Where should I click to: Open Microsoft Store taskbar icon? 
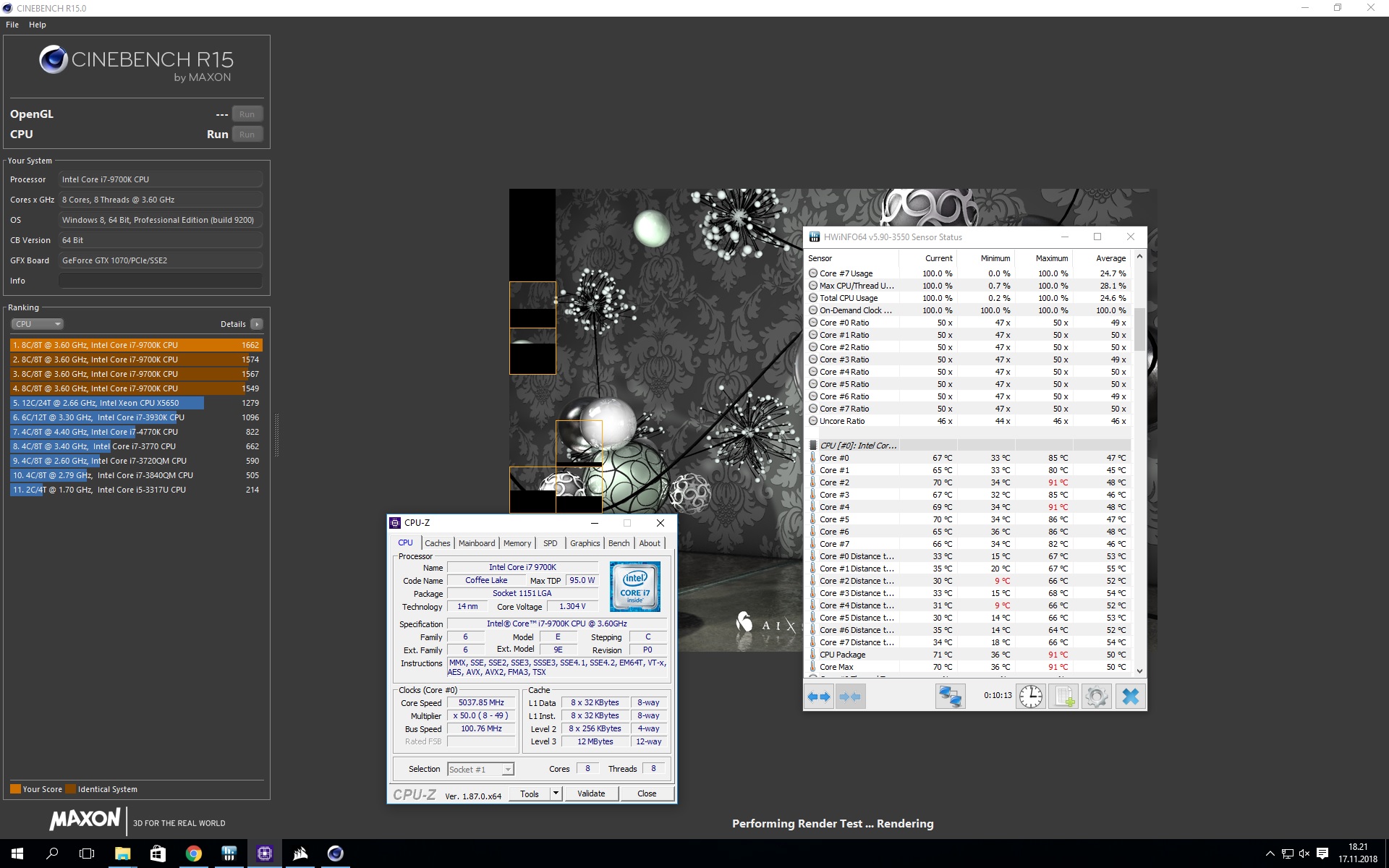click(x=158, y=854)
